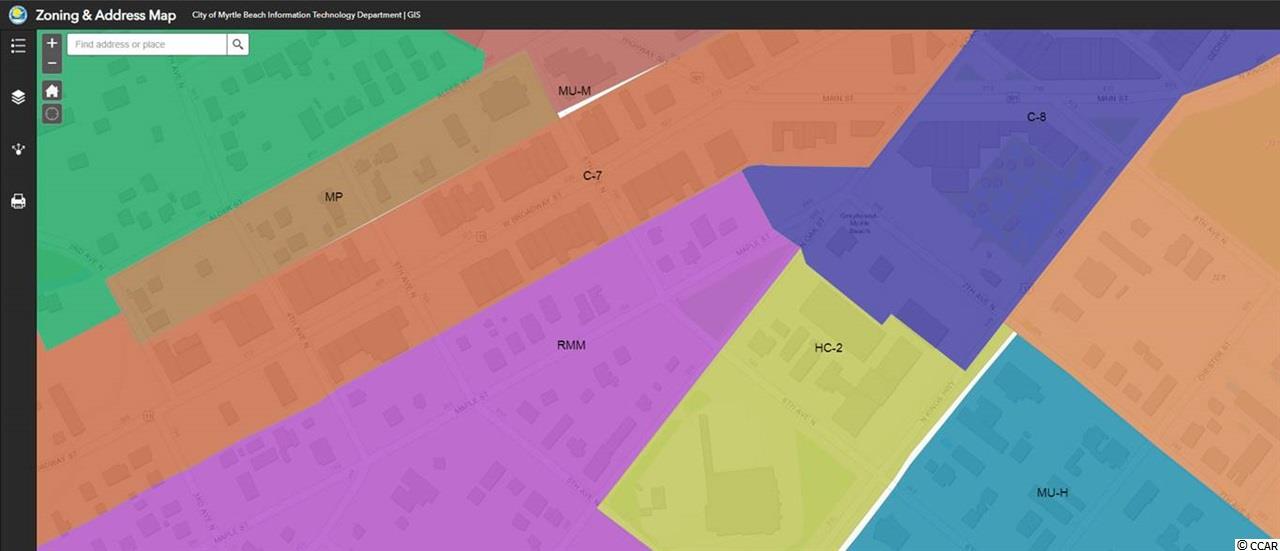Click the Find address or place field
Viewport: 1280px width, 551px height.
pos(147,44)
